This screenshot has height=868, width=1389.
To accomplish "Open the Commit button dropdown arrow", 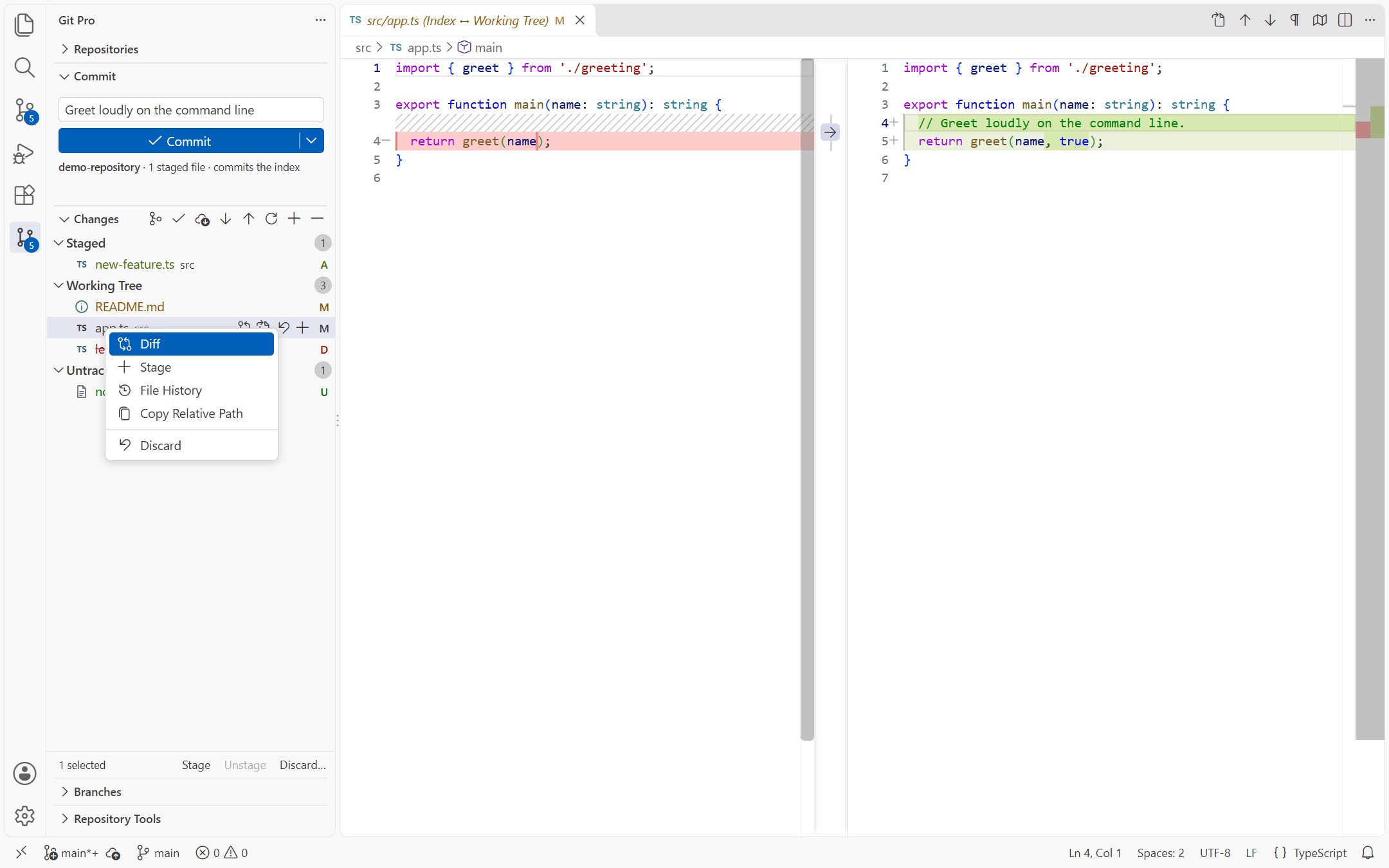I will tap(312, 140).
